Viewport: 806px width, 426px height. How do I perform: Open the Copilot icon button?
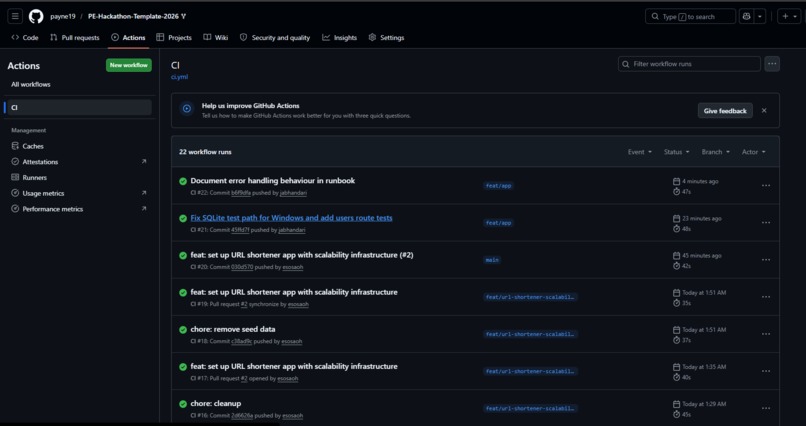tap(746, 16)
